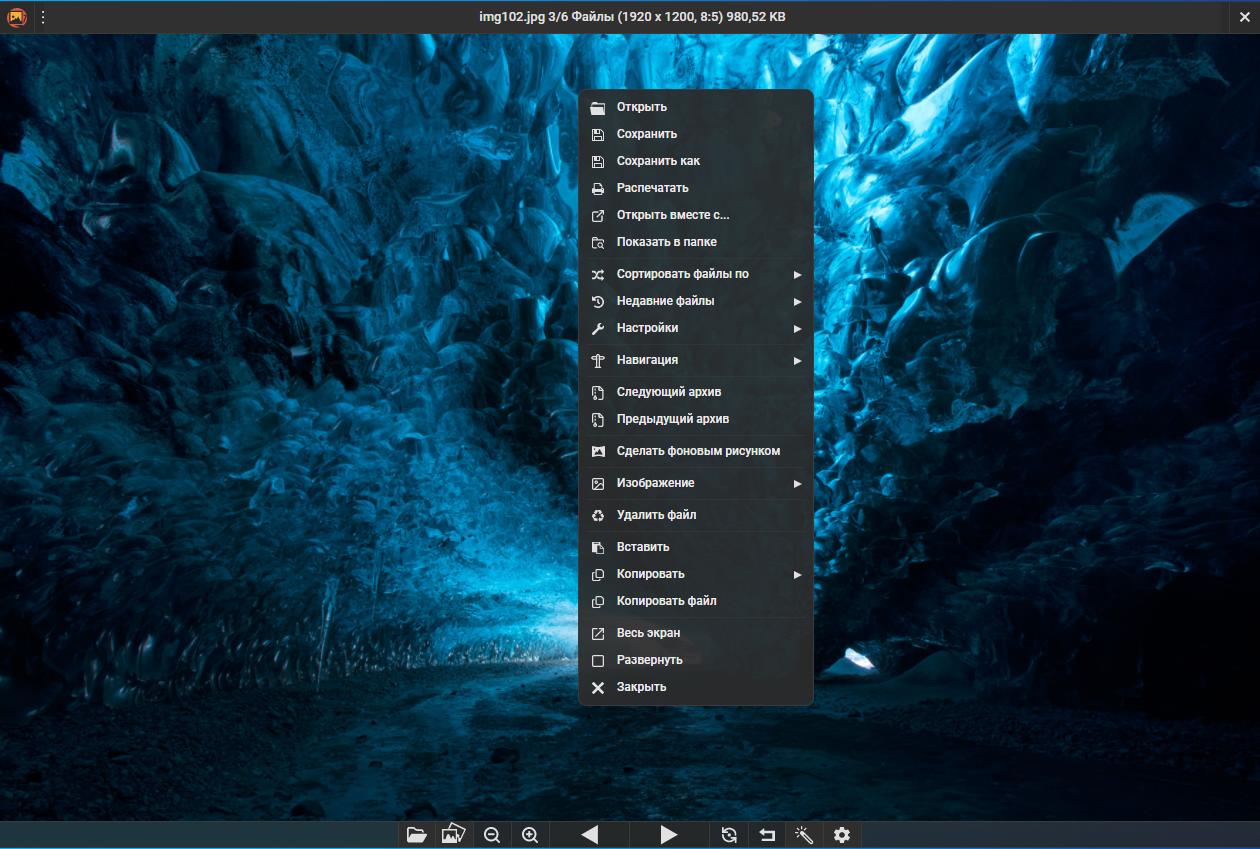This screenshot has width=1260, height=849.
Task: Open settings via gear icon in toolbar
Action: pos(842,835)
